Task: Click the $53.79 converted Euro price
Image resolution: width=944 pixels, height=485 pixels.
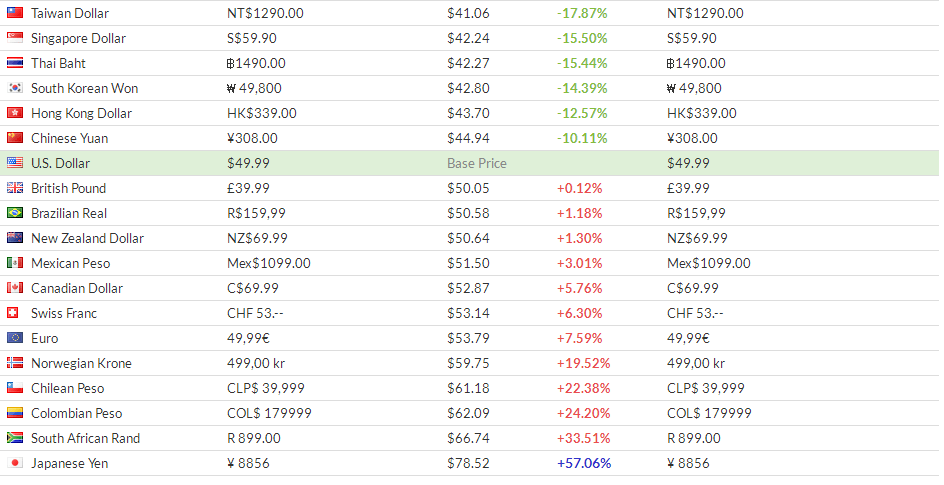Action: coord(468,338)
